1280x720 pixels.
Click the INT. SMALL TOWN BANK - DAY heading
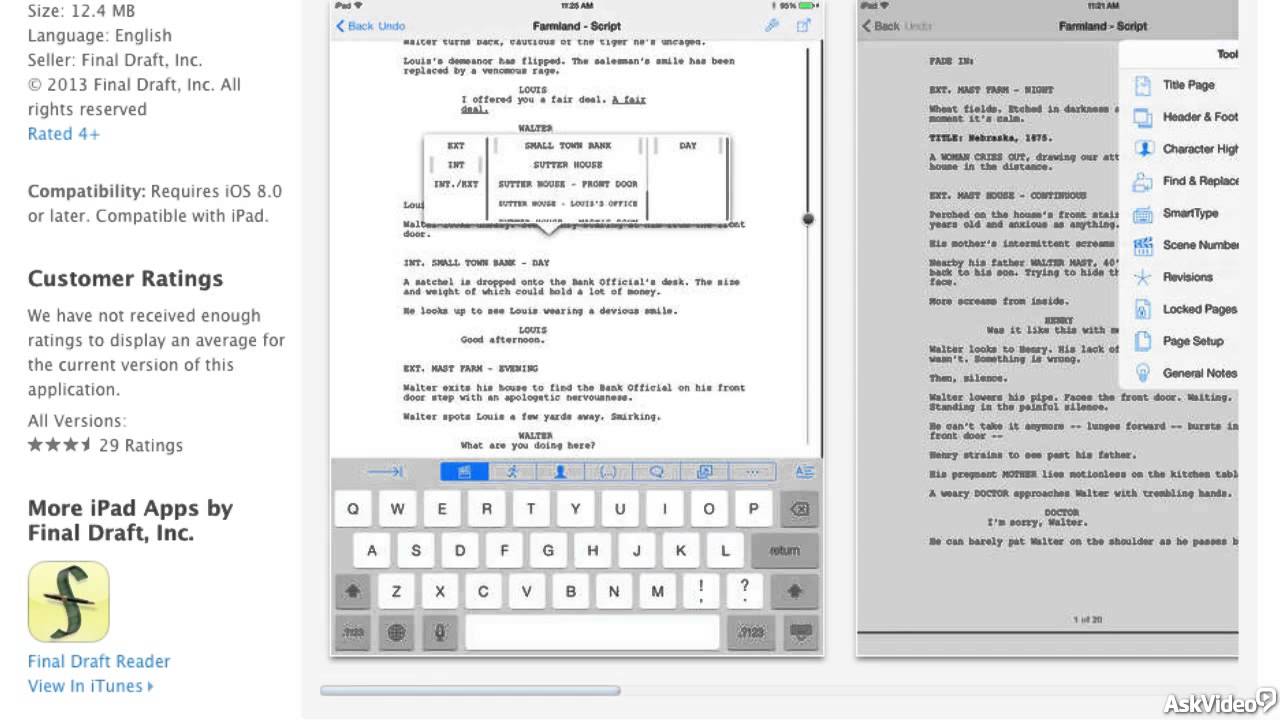click(476, 263)
